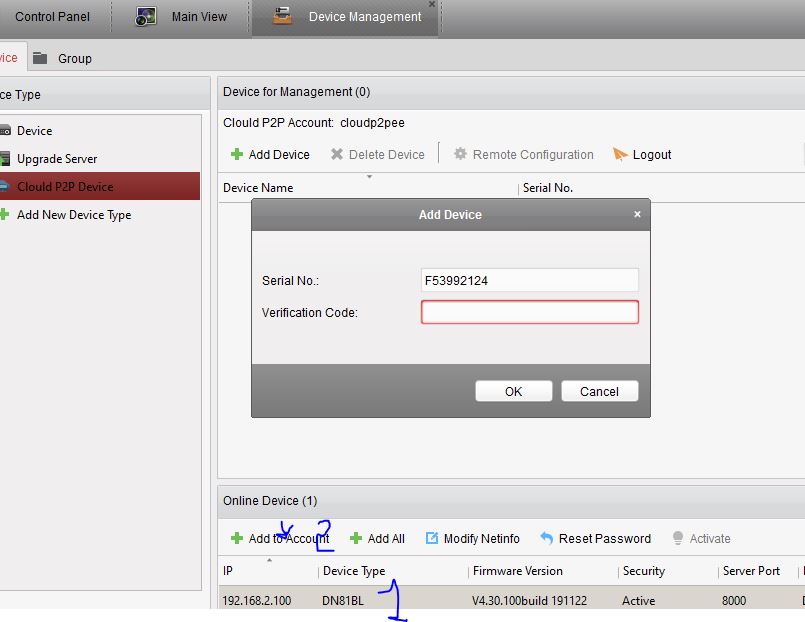Click the Activate button

pyautogui.click(x=701, y=538)
